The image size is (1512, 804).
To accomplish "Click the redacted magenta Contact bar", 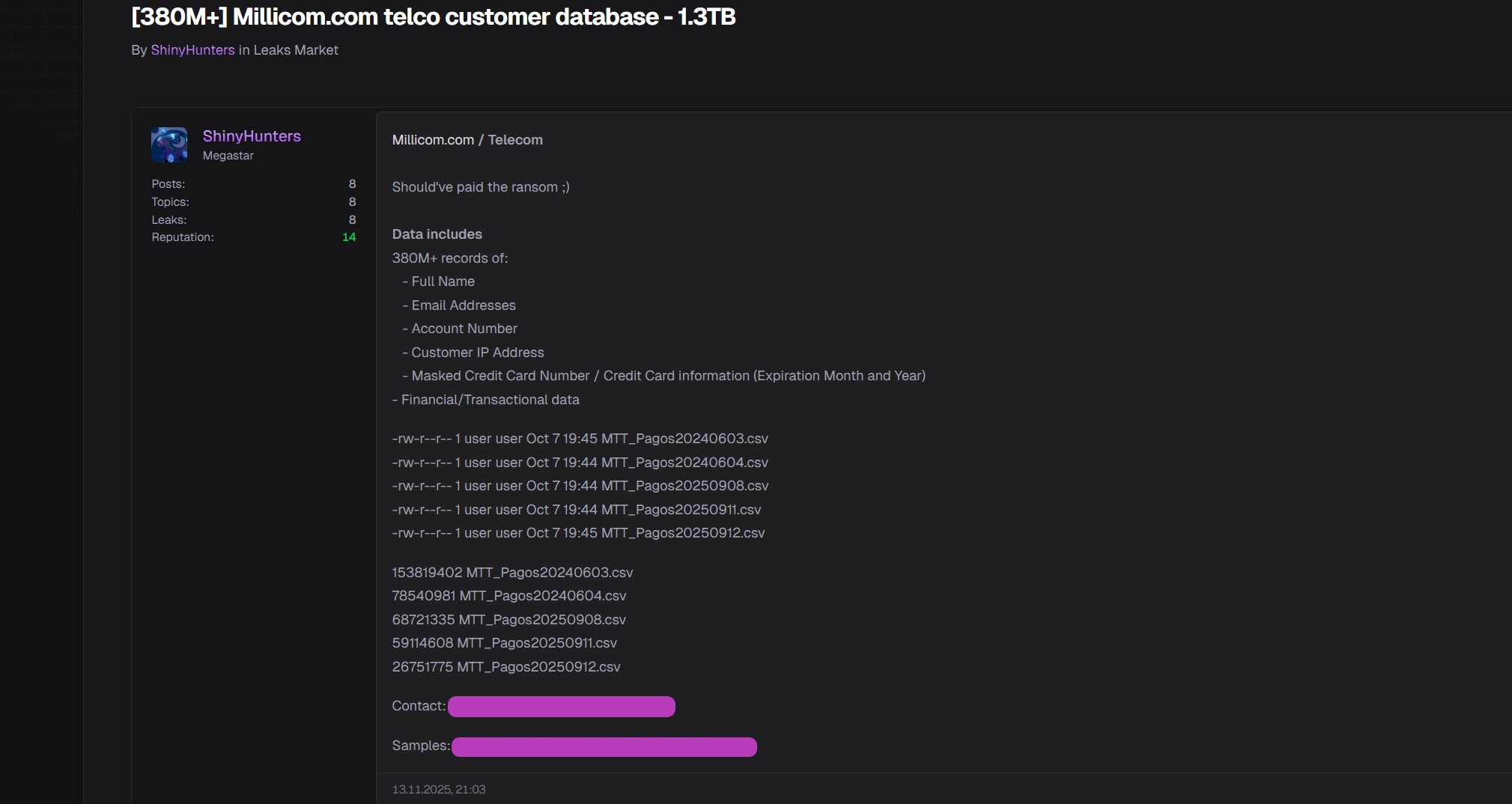I will 560,707.
